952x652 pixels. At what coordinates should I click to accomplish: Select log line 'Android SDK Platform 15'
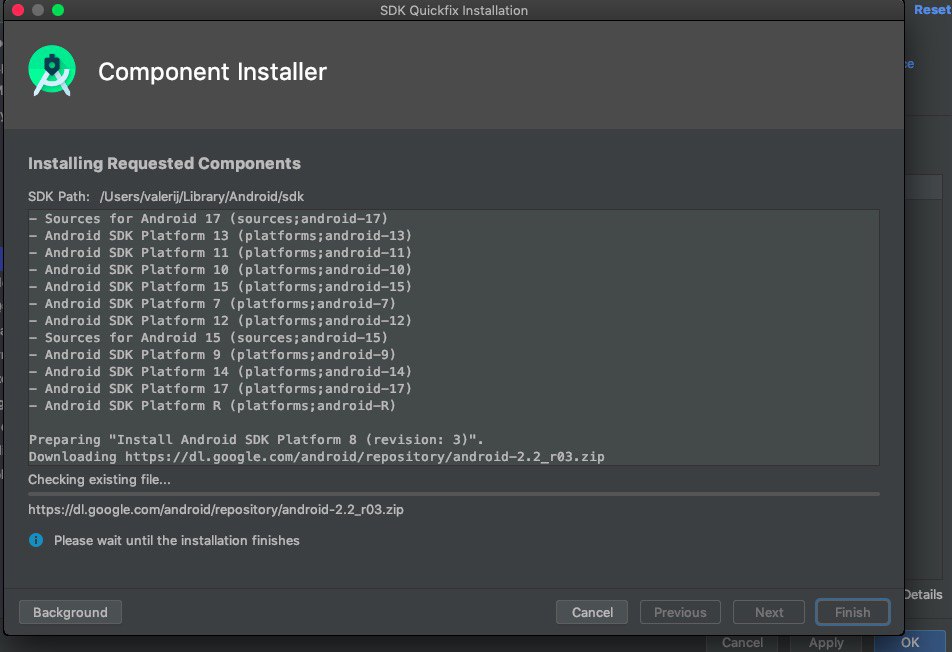tap(220, 287)
